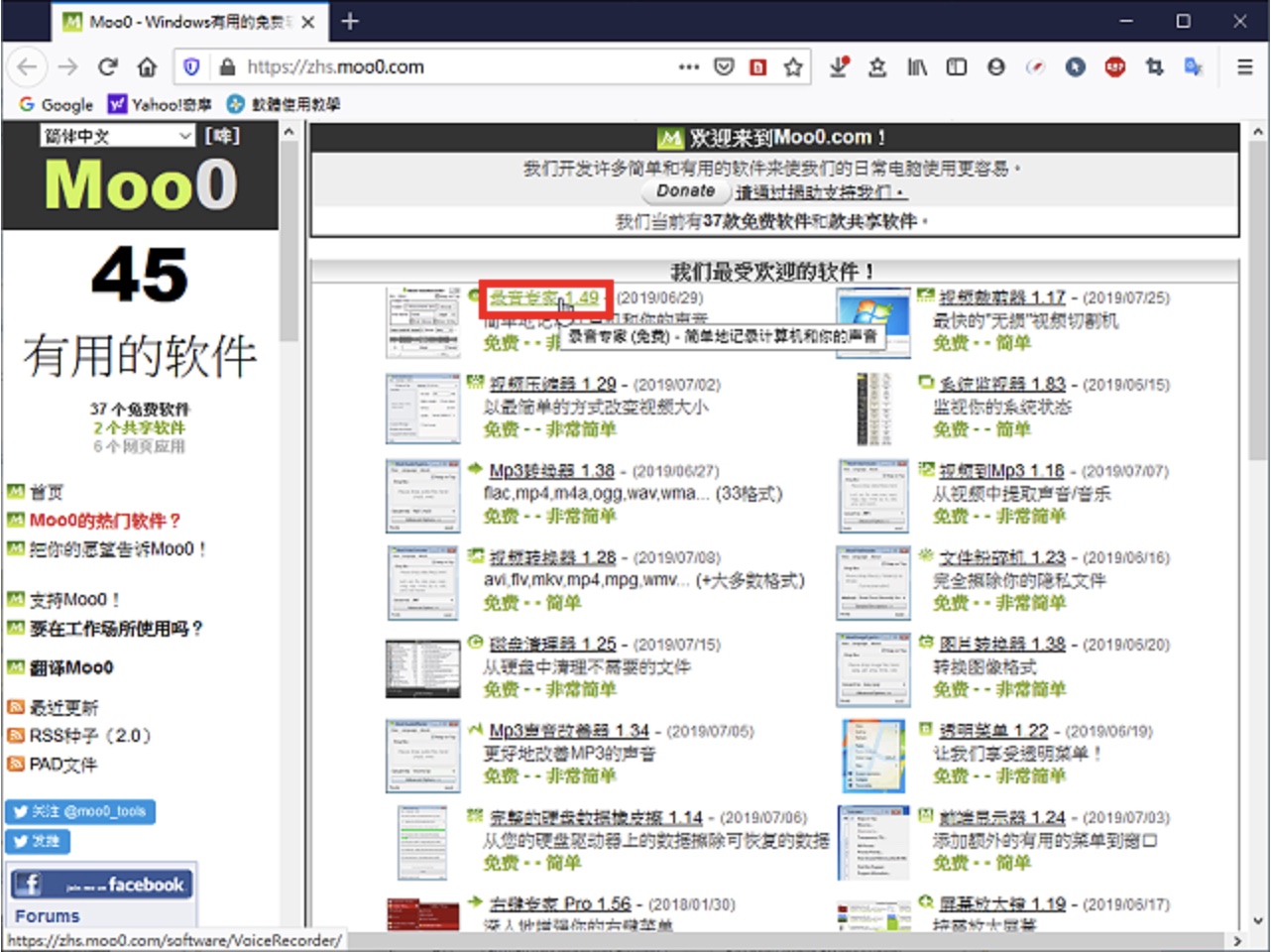Click the red ABP extension icon
Image resolution: width=1271 pixels, height=952 pixels.
(x=1115, y=66)
